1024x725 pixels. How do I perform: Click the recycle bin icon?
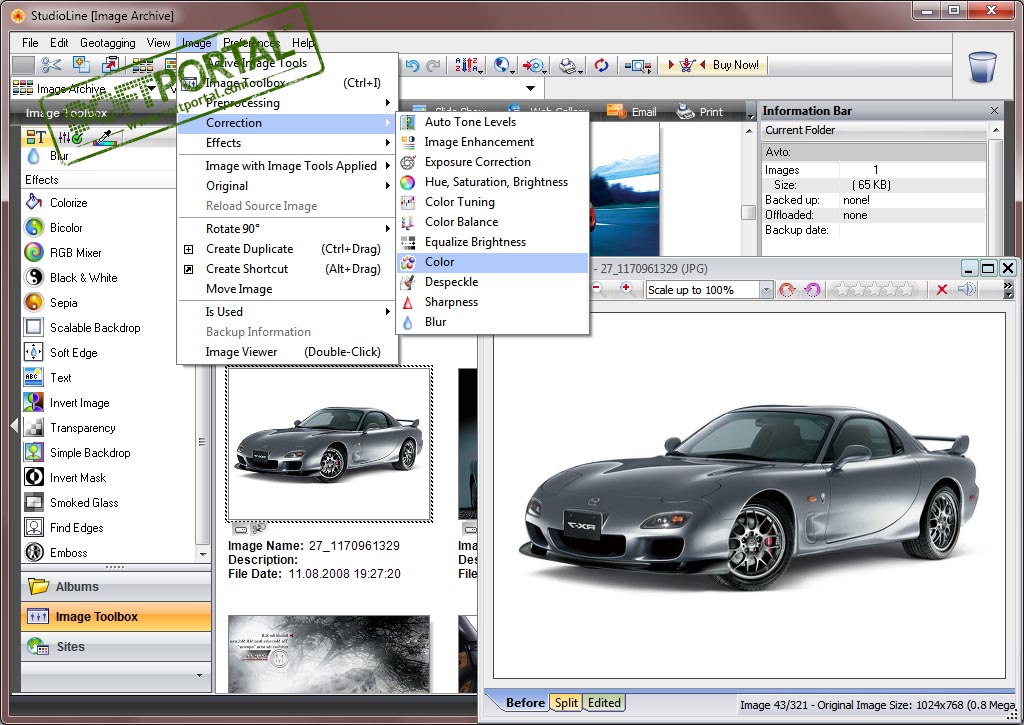pos(982,67)
